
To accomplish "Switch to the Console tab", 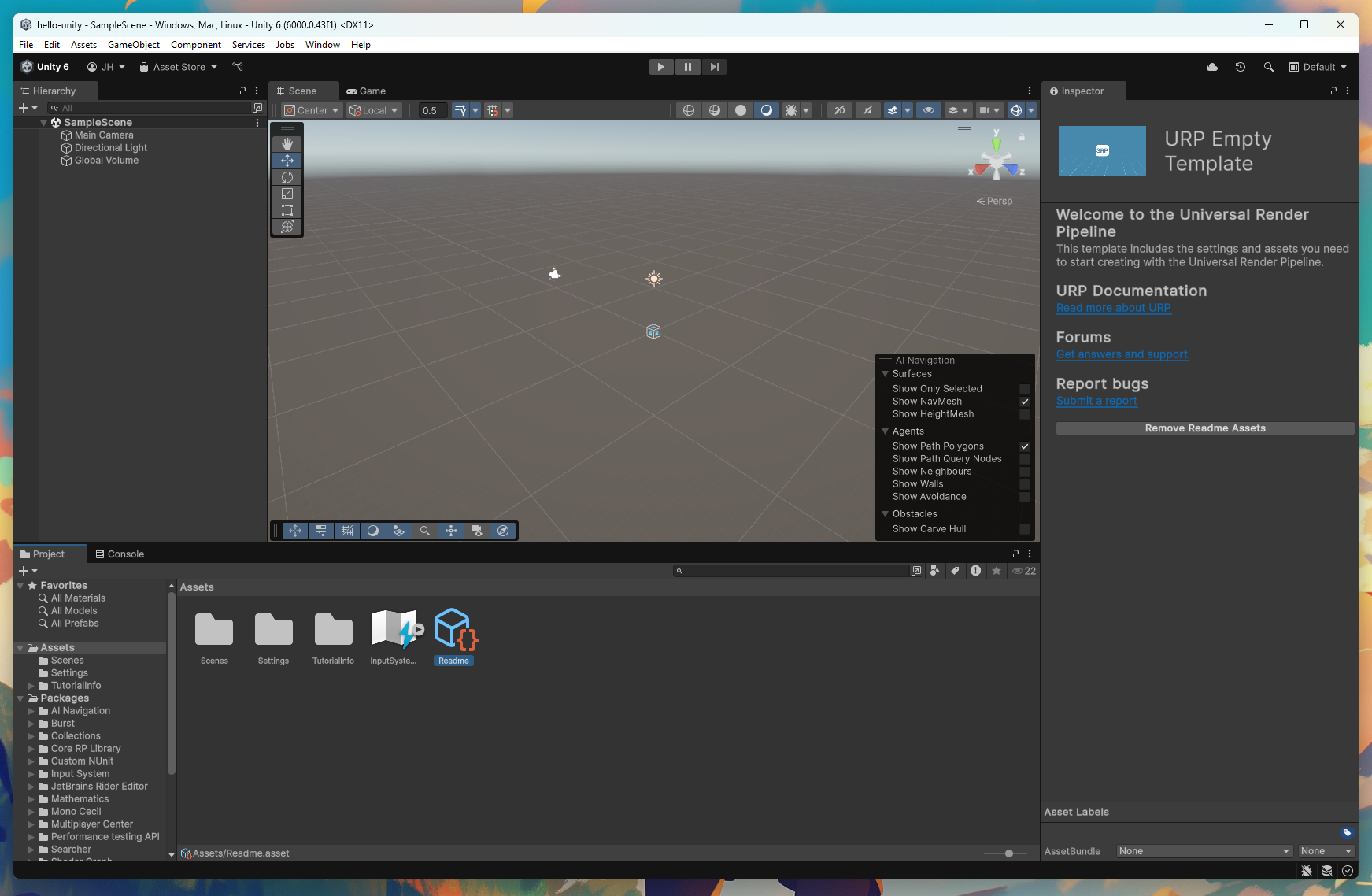I will (x=120, y=554).
